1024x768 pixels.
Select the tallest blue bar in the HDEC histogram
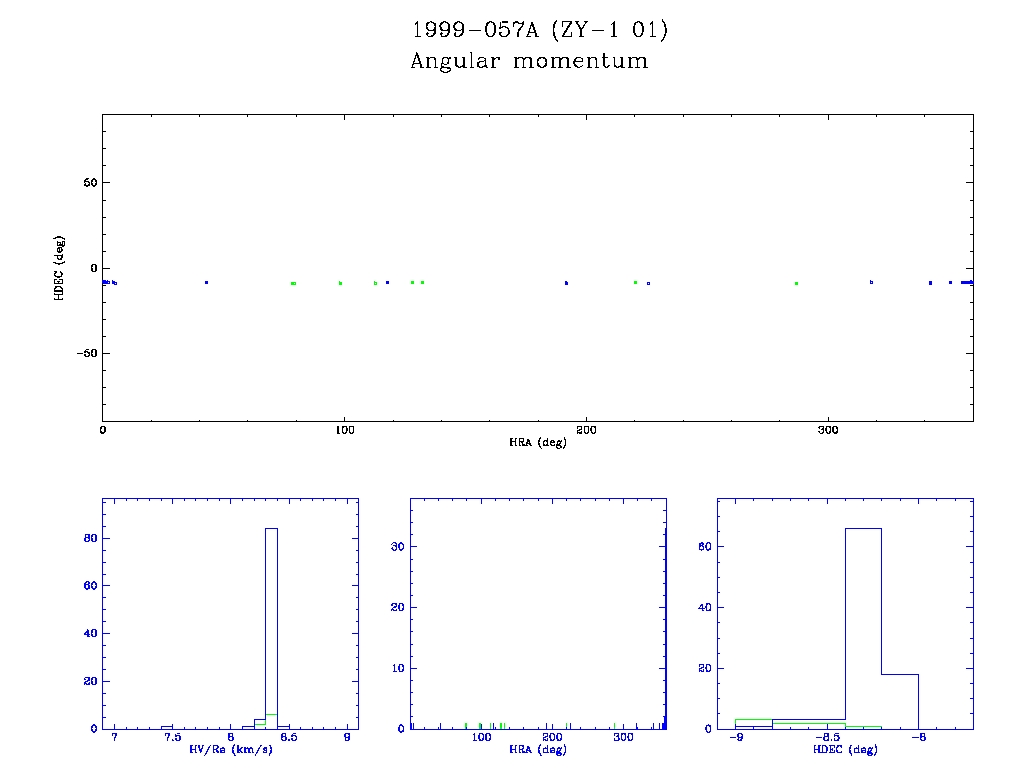(863, 628)
